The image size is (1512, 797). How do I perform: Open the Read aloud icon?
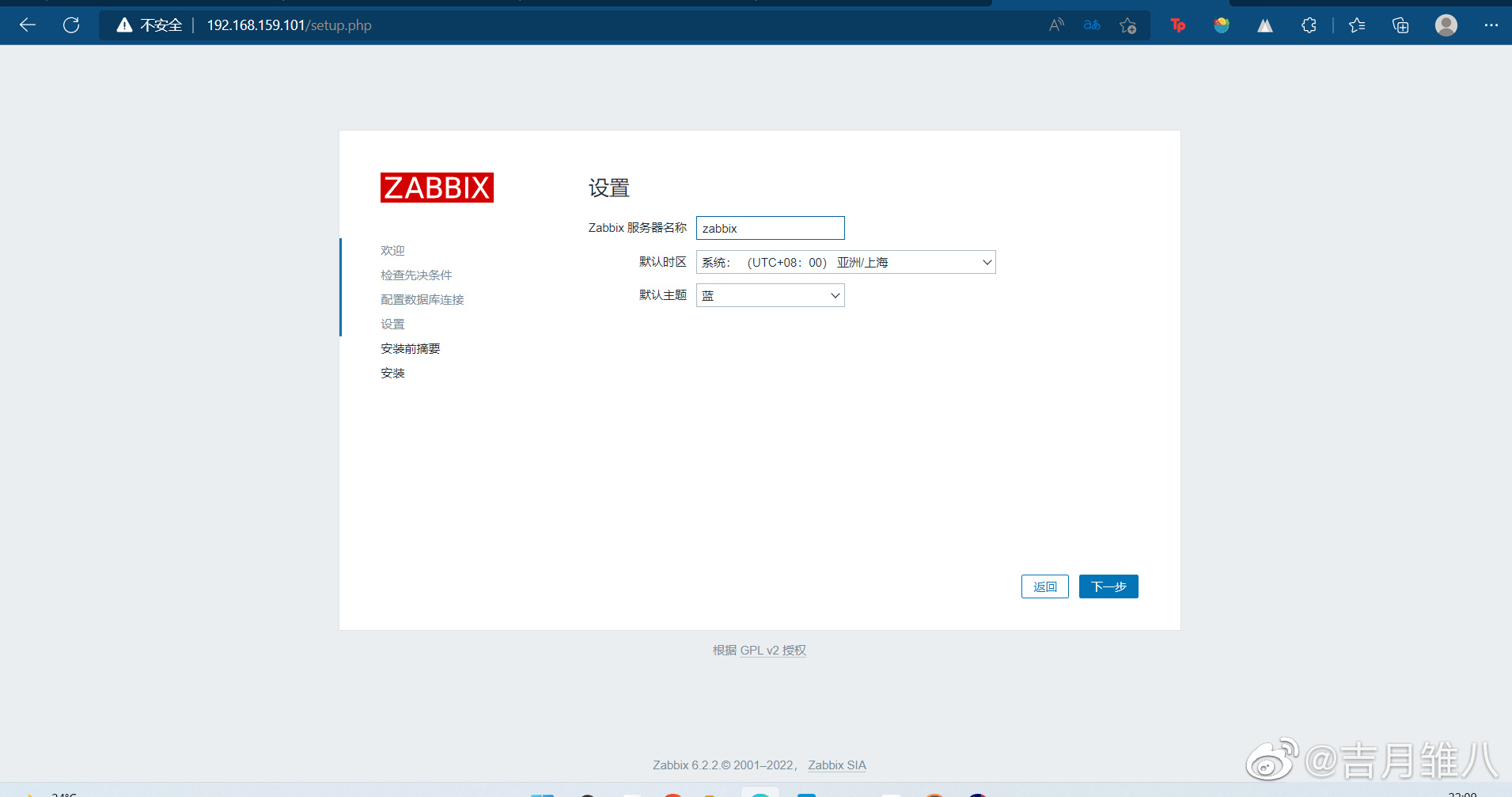(x=1056, y=25)
